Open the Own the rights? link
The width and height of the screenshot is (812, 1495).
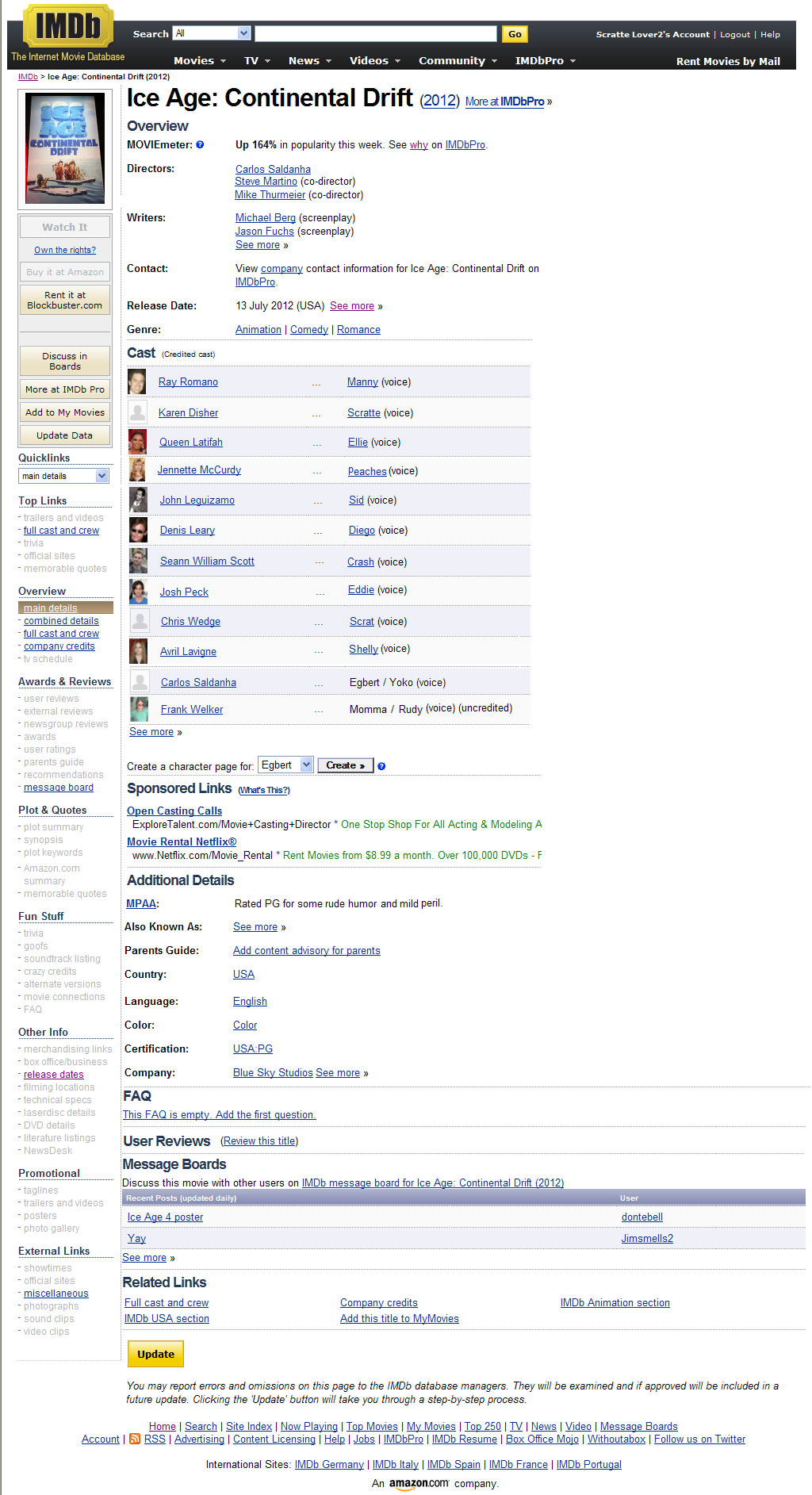[x=65, y=250]
